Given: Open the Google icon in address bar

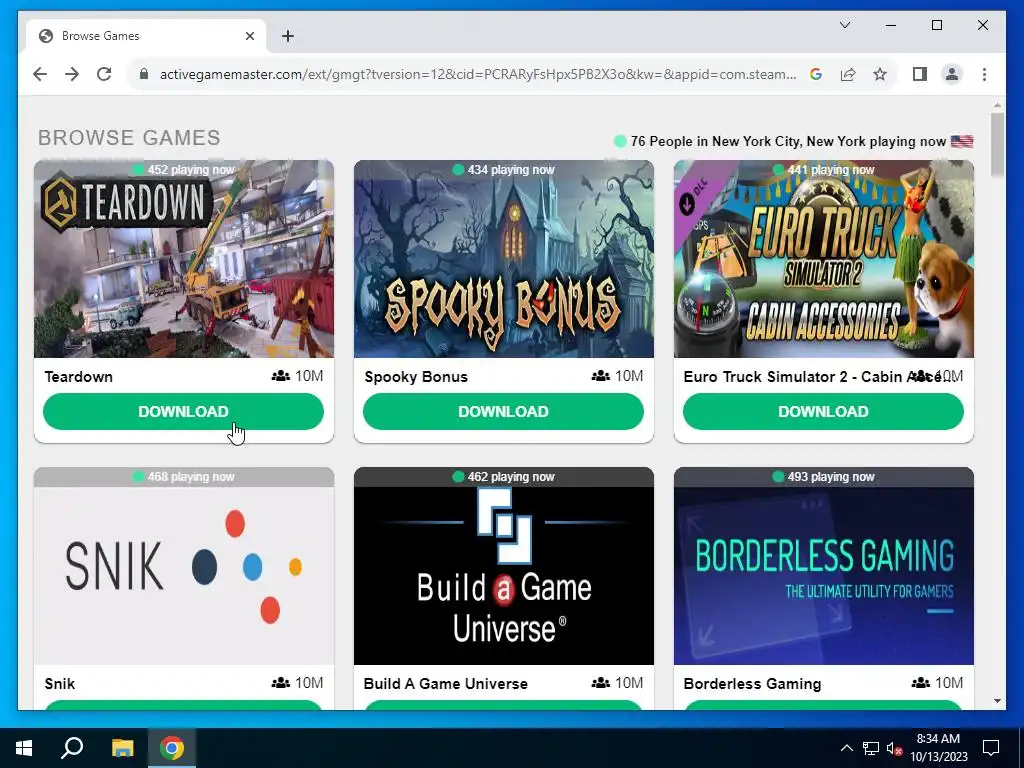Looking at the screenshot, I should tap(816, 74).
